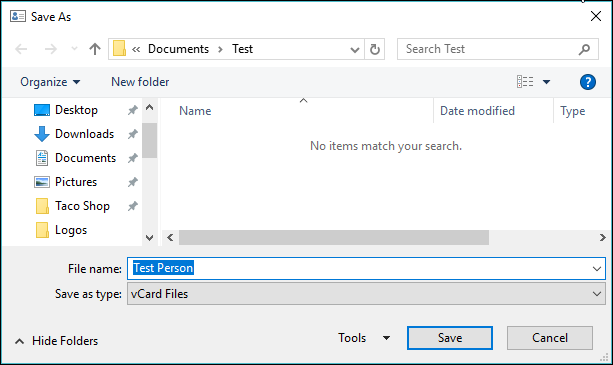The height and width of the screenshot is (365, 613).
Task: Click navigation pane scroll up arrow
Action: coord(149,107)
